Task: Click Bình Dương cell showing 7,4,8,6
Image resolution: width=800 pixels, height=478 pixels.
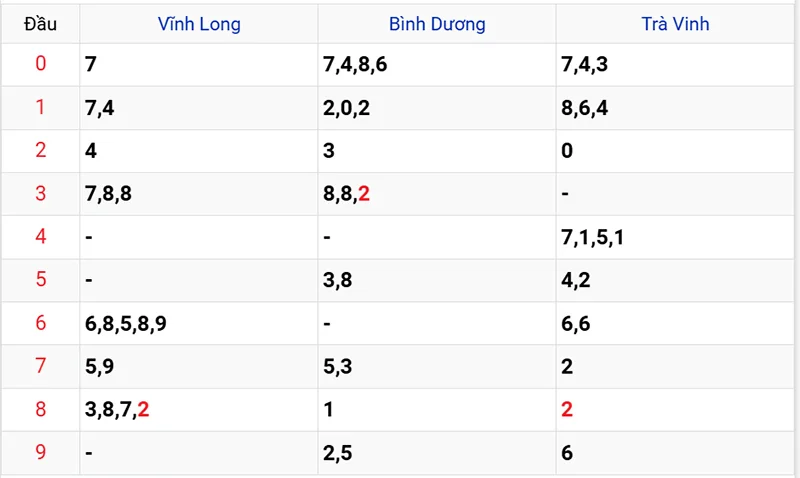Action: point(355,64)
